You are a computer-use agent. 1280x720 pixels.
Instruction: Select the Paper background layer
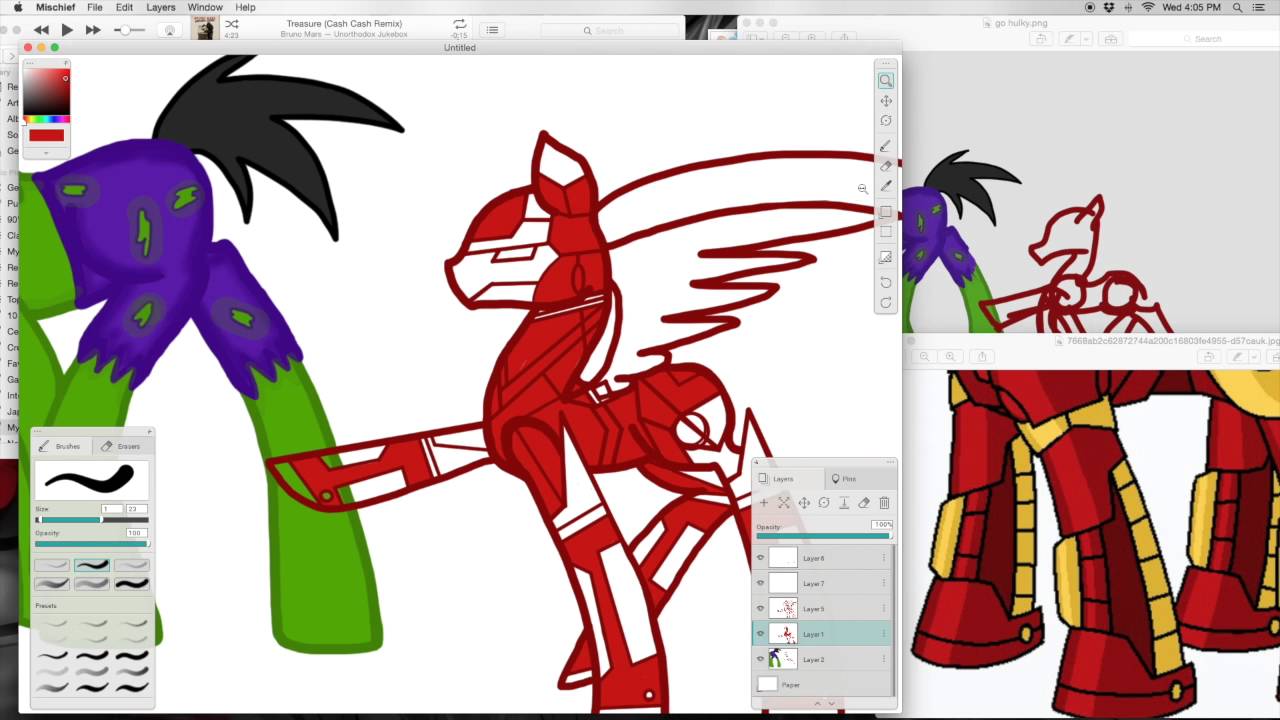coord(824,685)
